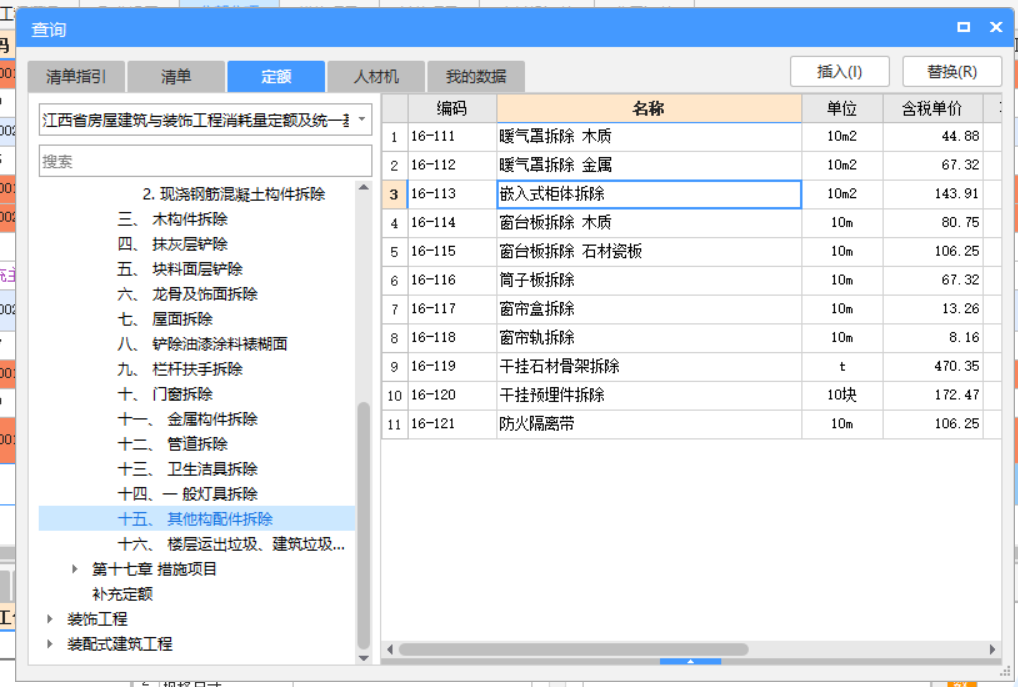
Task: Select 补充定额 in tree
Action: (122, 594)
